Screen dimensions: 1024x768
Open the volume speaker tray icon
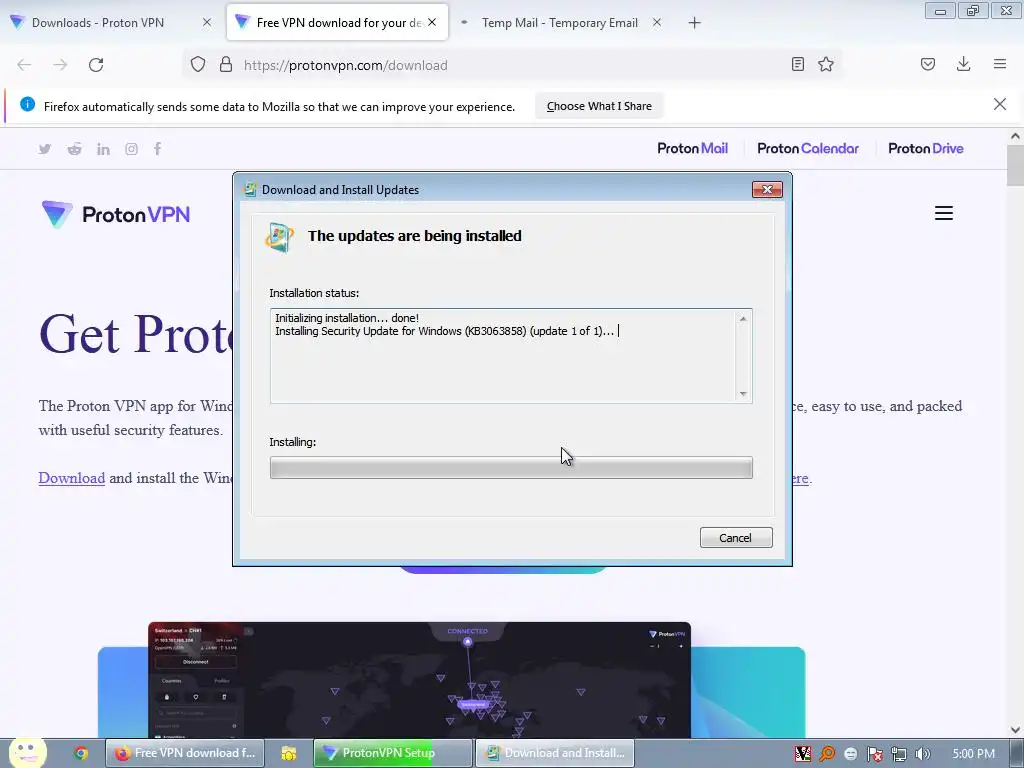pos(923,754)
